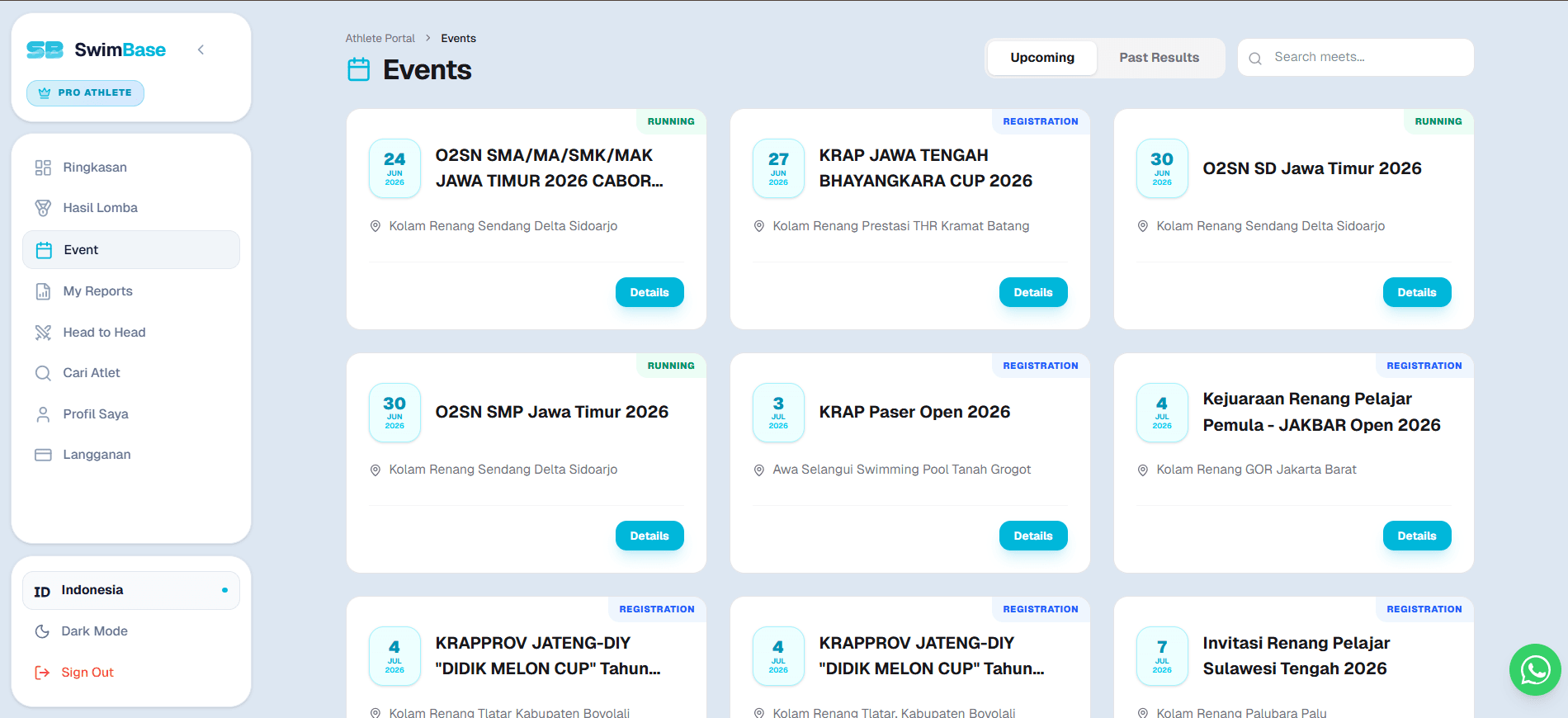
Task: Open Langganan subscription page
Action: [131, 455]
